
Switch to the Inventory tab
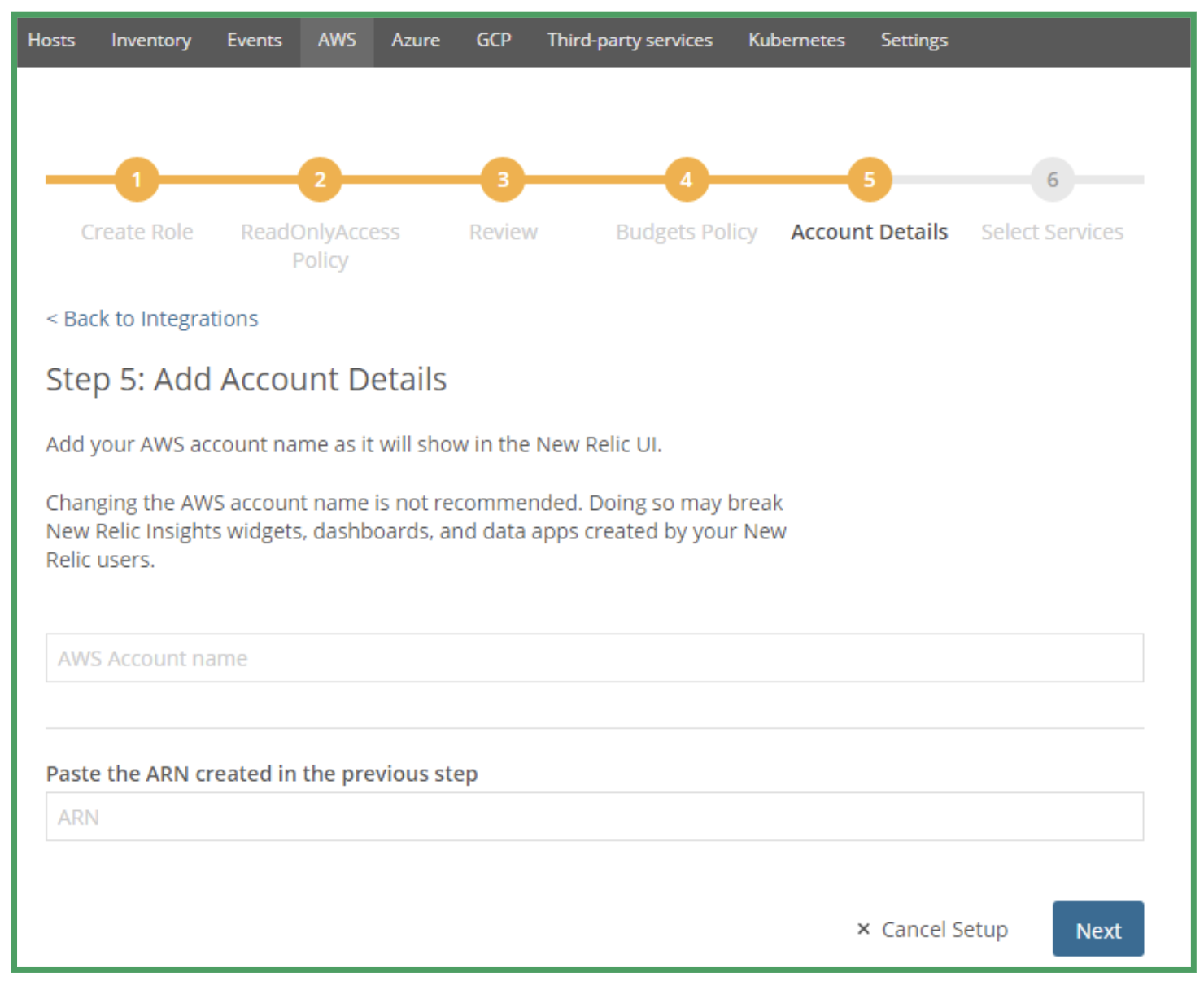[151, 40]
